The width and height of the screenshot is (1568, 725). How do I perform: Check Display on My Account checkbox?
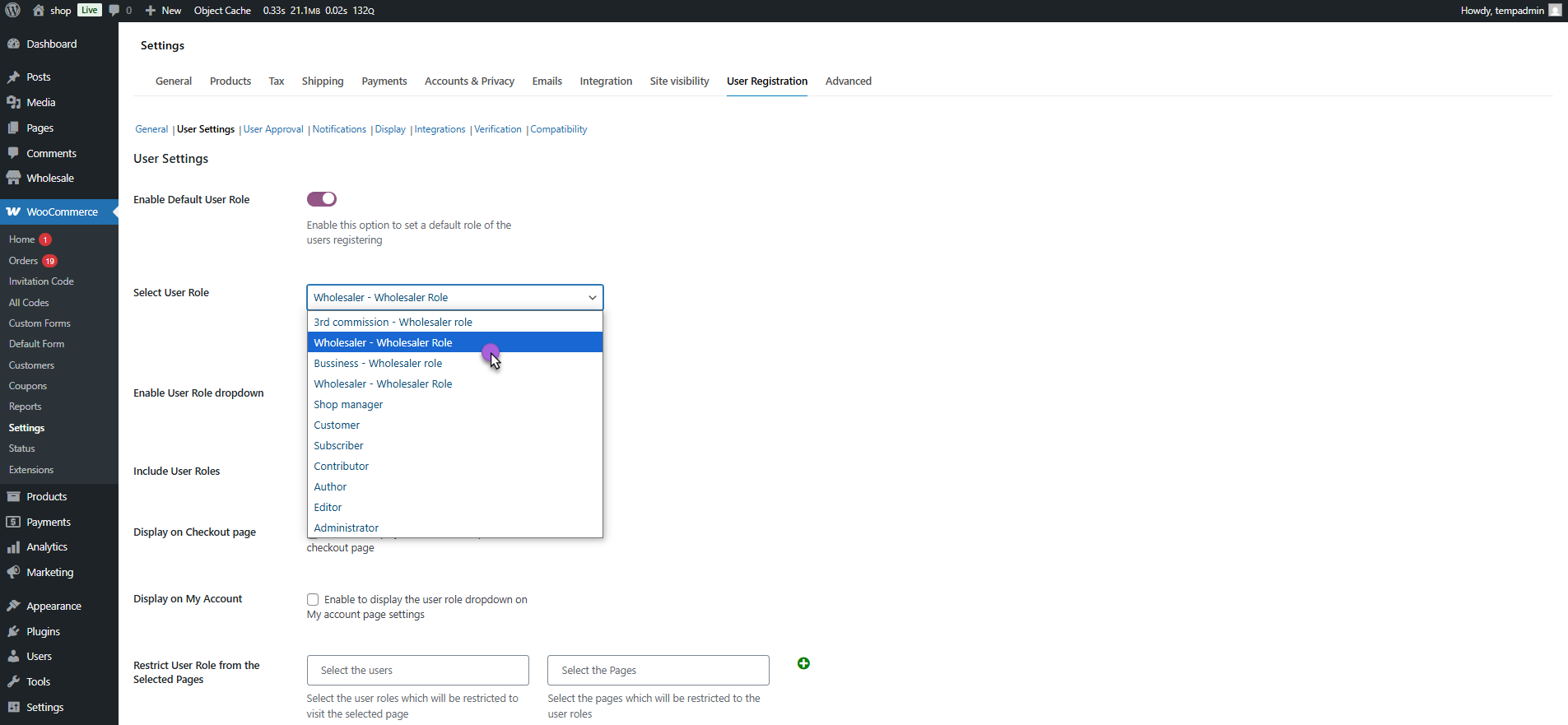tap(313, 600)
